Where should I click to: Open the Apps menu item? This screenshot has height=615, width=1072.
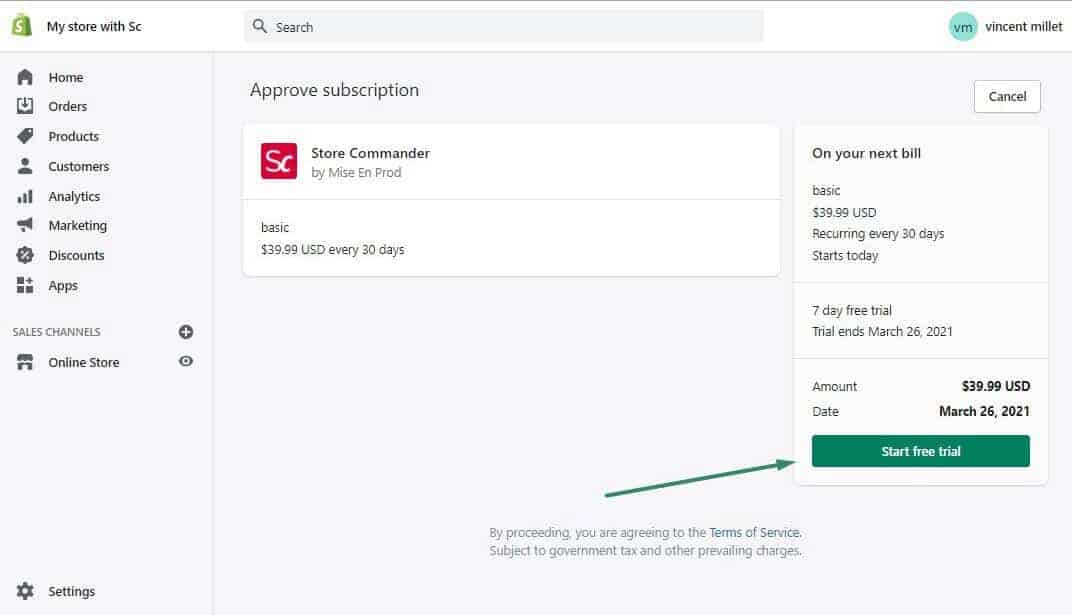[x=63, y=286]
